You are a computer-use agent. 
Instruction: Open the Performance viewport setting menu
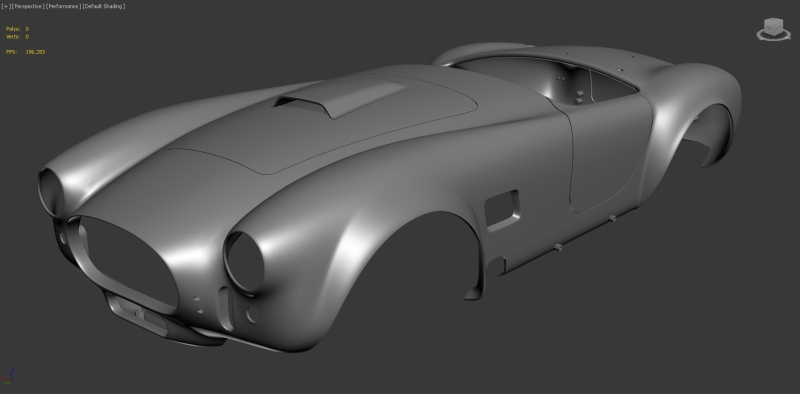tap(63, 6)
